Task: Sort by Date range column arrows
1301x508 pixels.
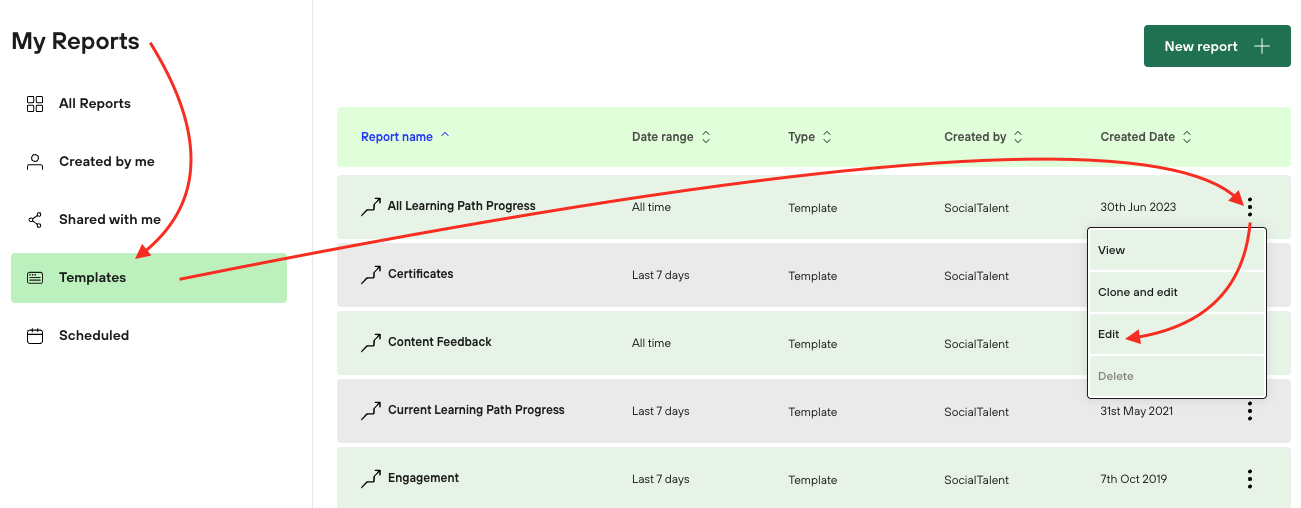Action: pos(705,137)
